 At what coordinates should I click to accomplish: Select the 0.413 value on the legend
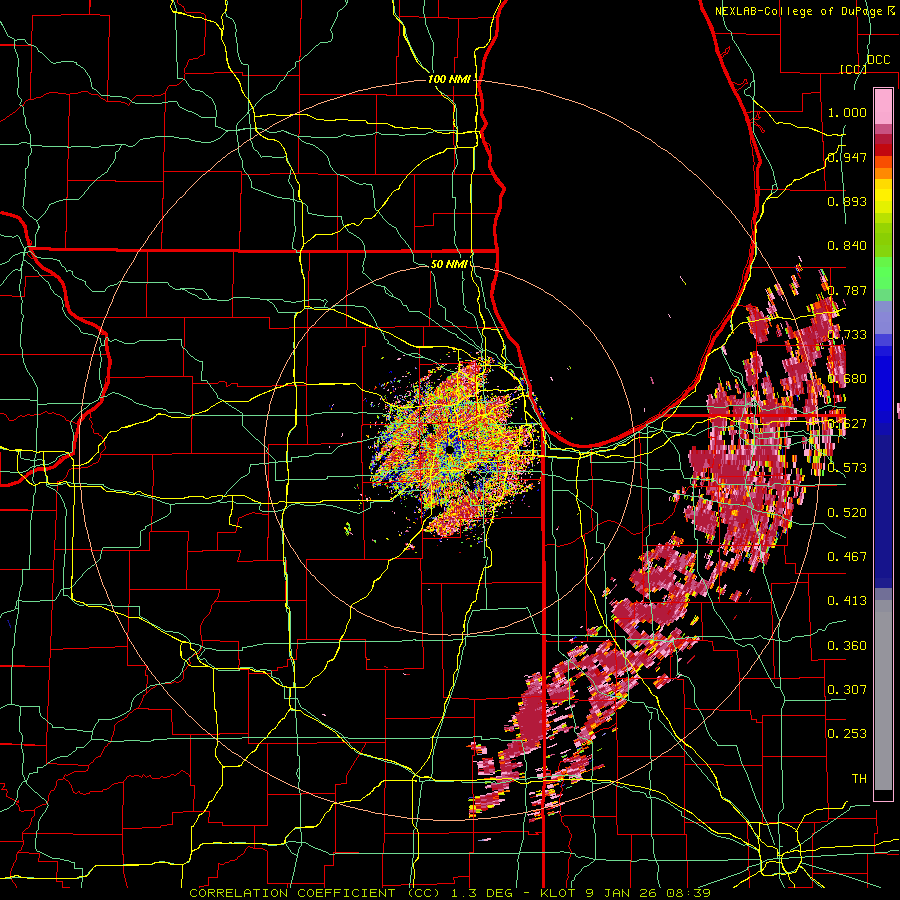pos(847,601)
